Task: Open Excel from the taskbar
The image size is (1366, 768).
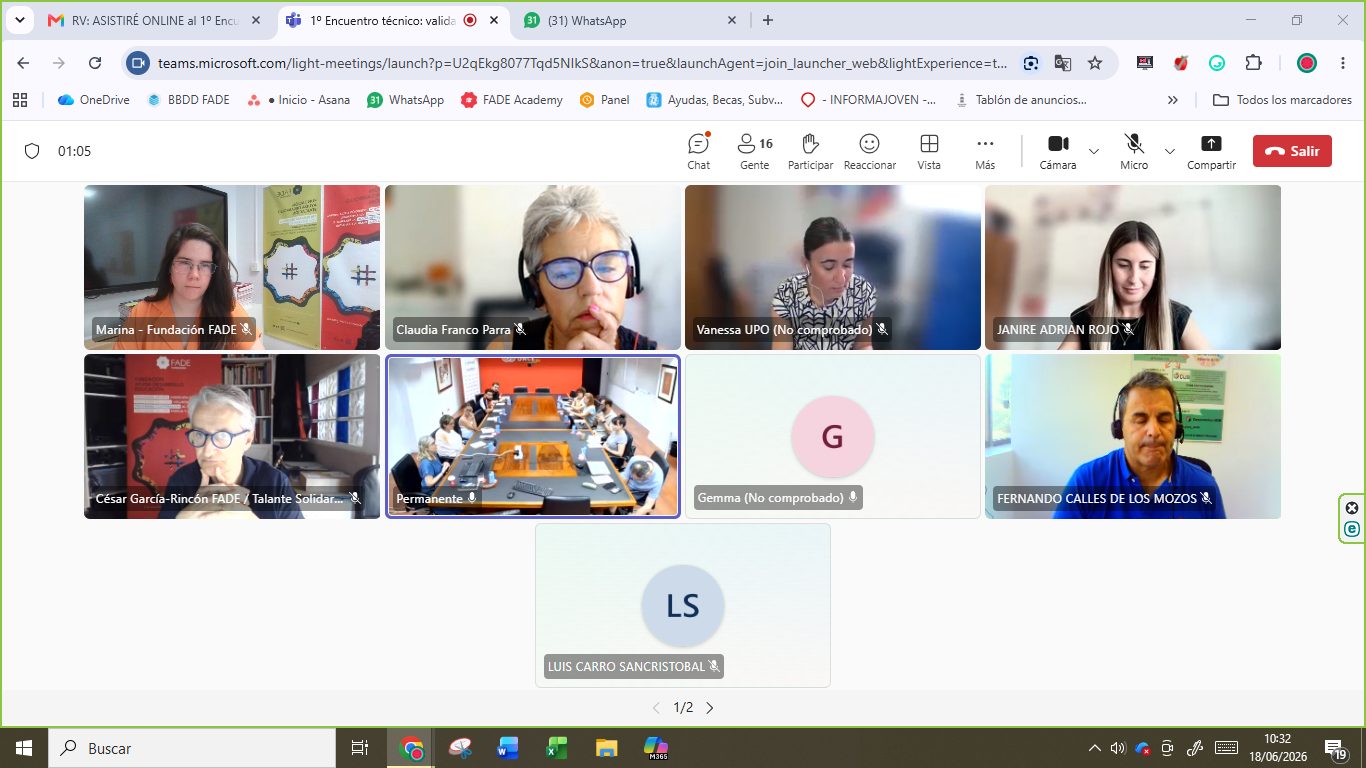Action: tap(556, 748)
